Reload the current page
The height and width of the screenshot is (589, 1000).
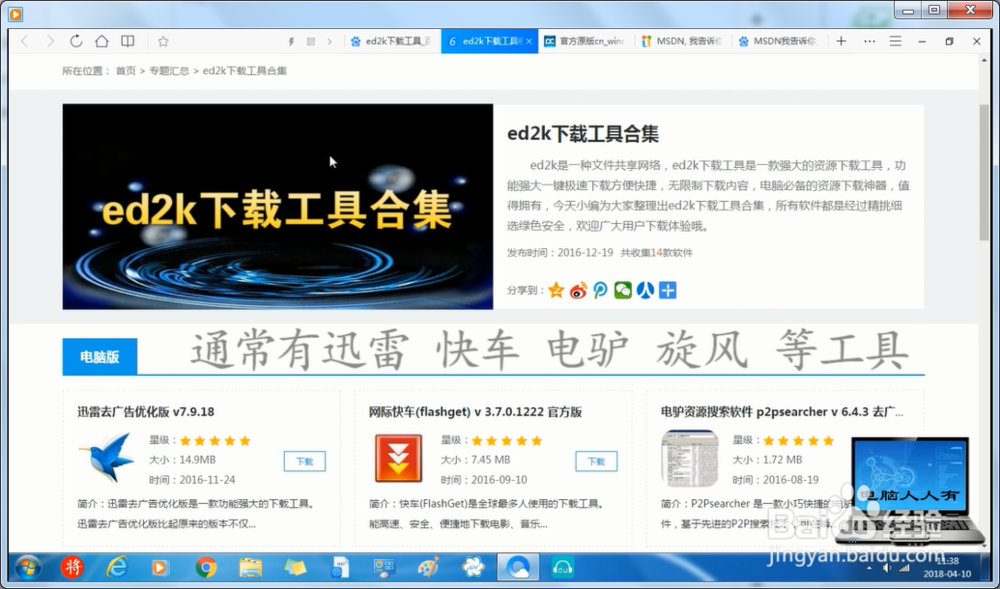coord(76,41)
